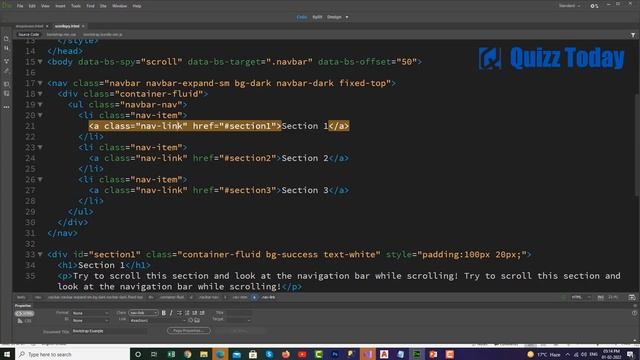
Task: Collapse the li element at line 23
Action: [40, 147]
